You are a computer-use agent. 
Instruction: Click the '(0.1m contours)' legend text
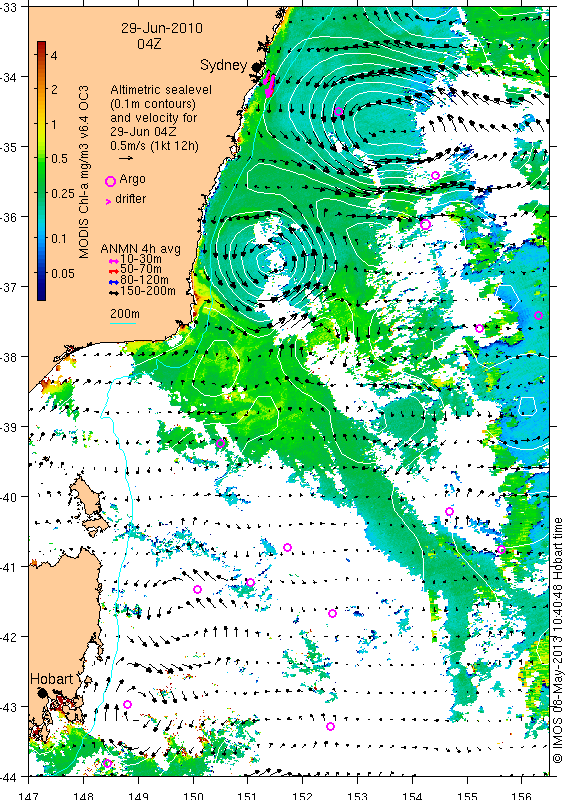coord(153,104)
